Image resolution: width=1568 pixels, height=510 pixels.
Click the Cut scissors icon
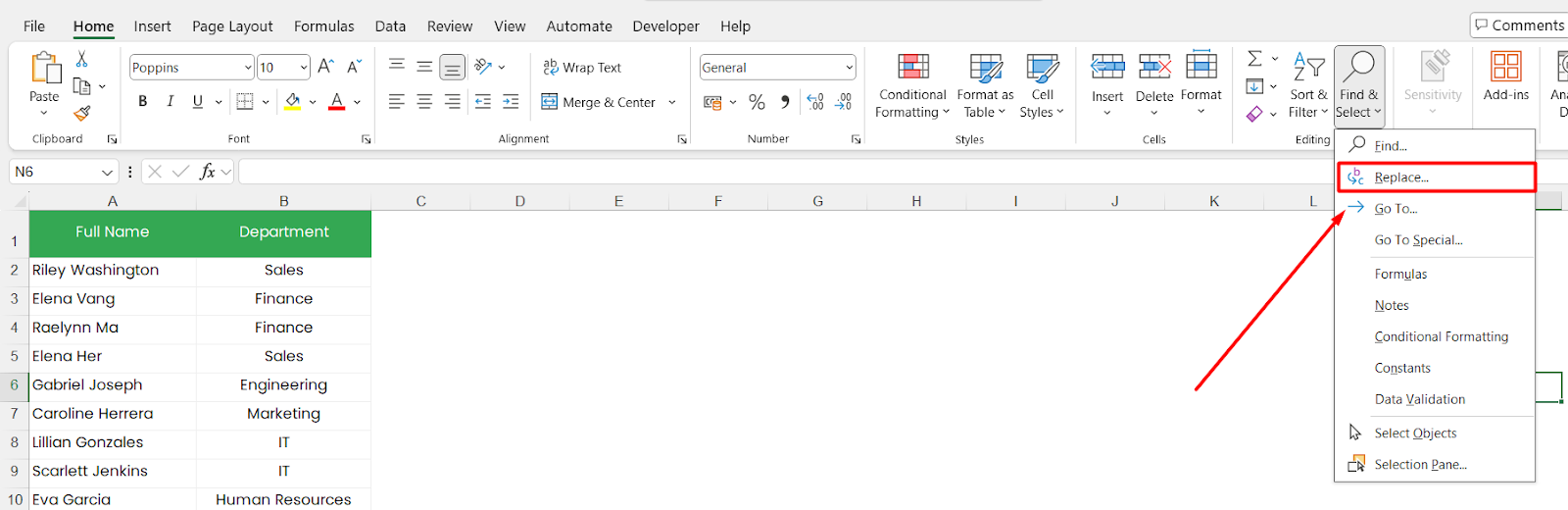coord(82,60)
